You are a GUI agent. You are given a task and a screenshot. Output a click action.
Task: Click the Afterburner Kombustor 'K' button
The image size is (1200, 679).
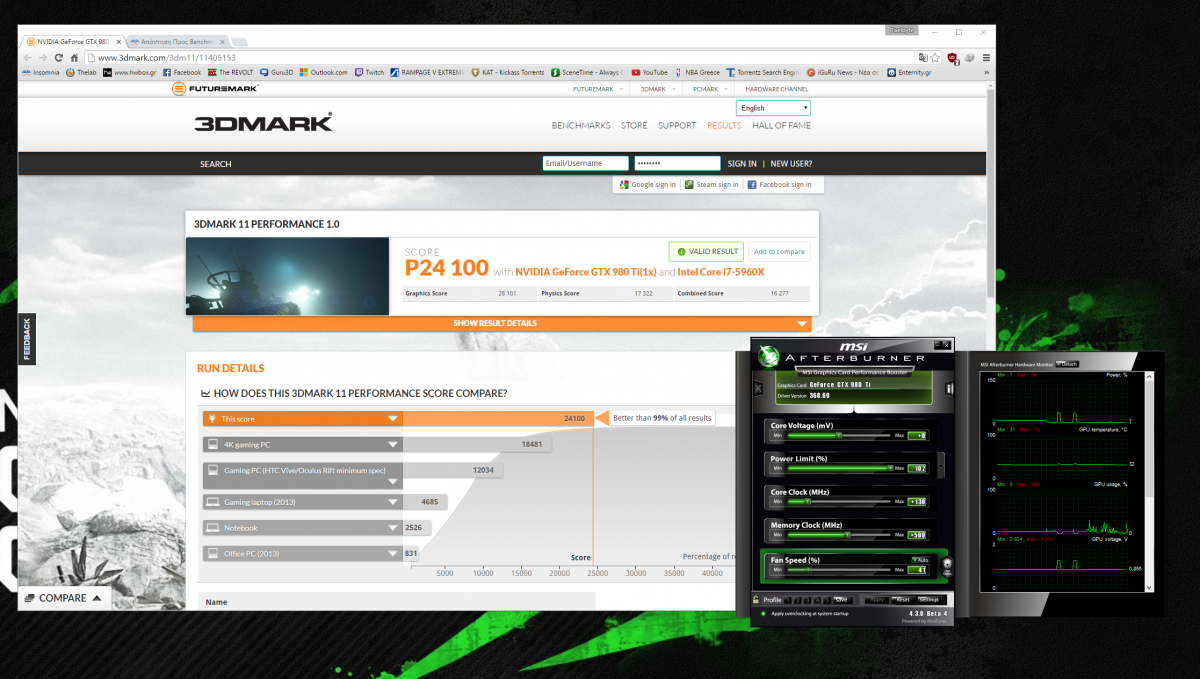click(x=758, y=387)
